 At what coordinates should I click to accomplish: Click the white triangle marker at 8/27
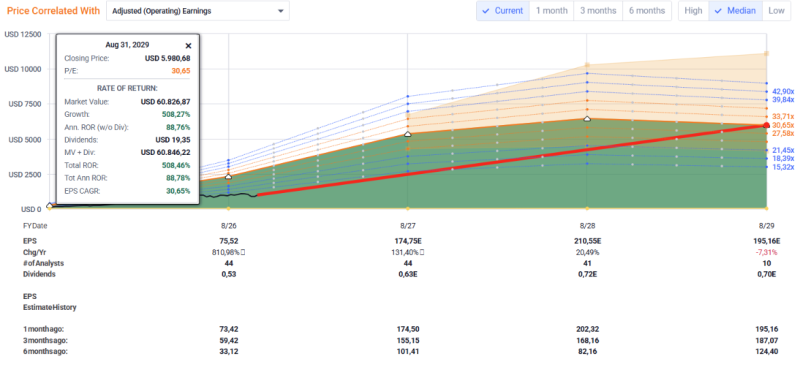[x=407, y=134]
